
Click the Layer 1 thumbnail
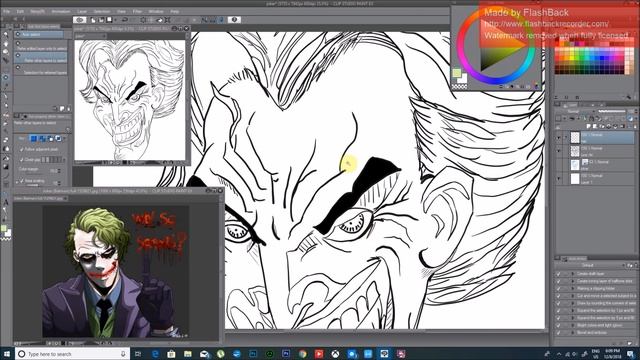point(575,178)
